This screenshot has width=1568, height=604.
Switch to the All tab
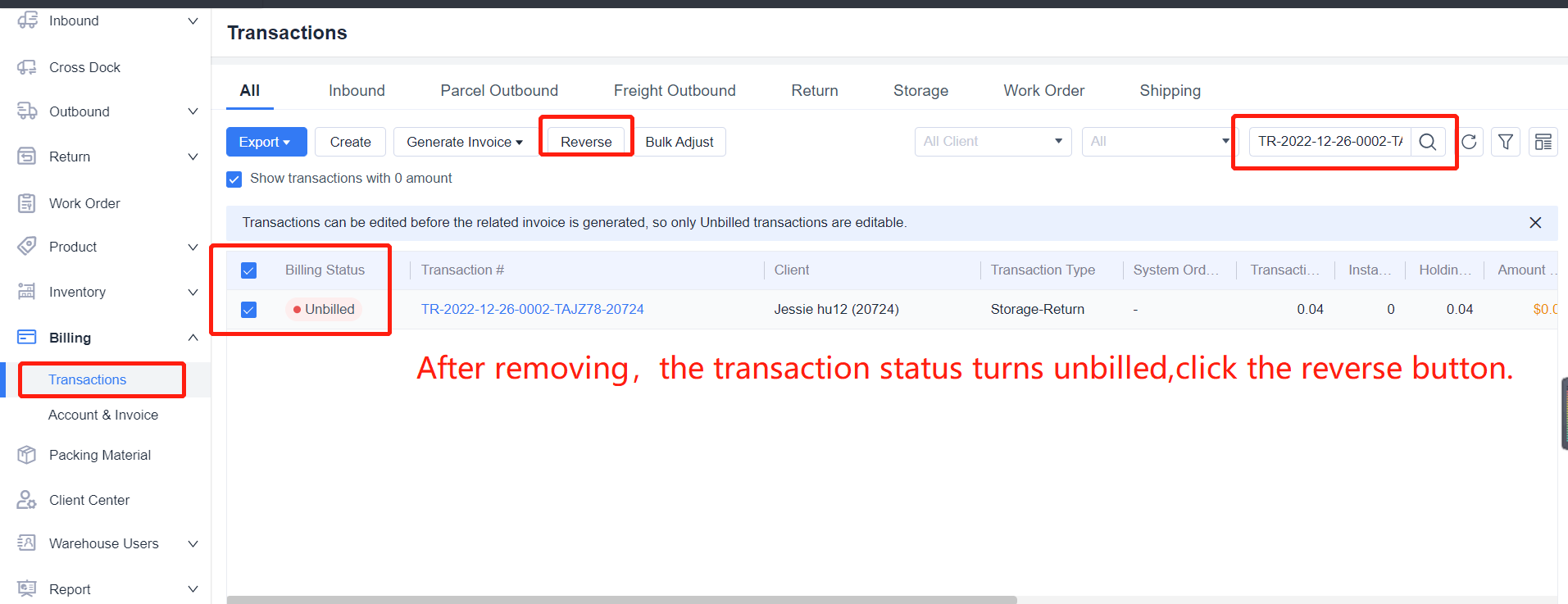250,91
